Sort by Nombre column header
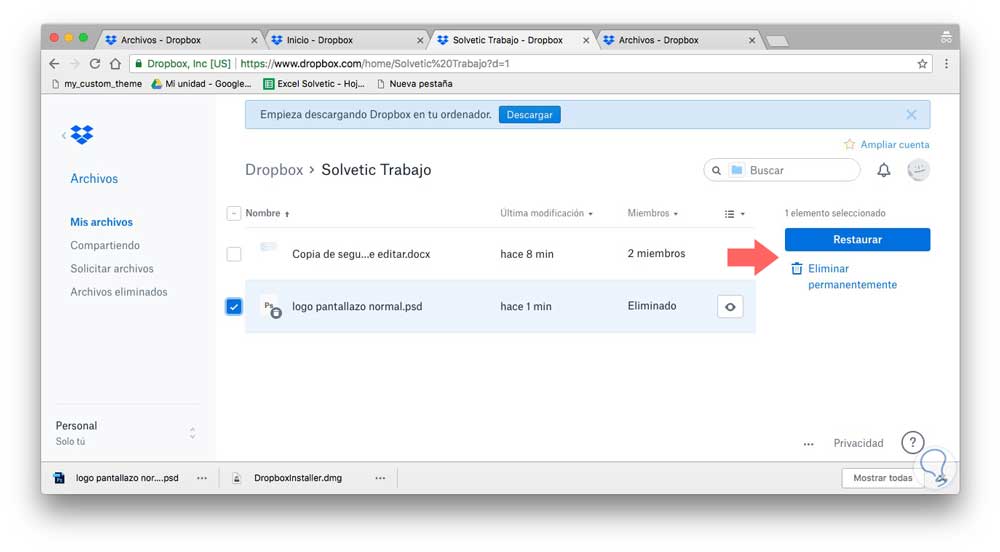The width and height of the screenshot is (1000, 552). pyautogui.click(x=267, y=213)
